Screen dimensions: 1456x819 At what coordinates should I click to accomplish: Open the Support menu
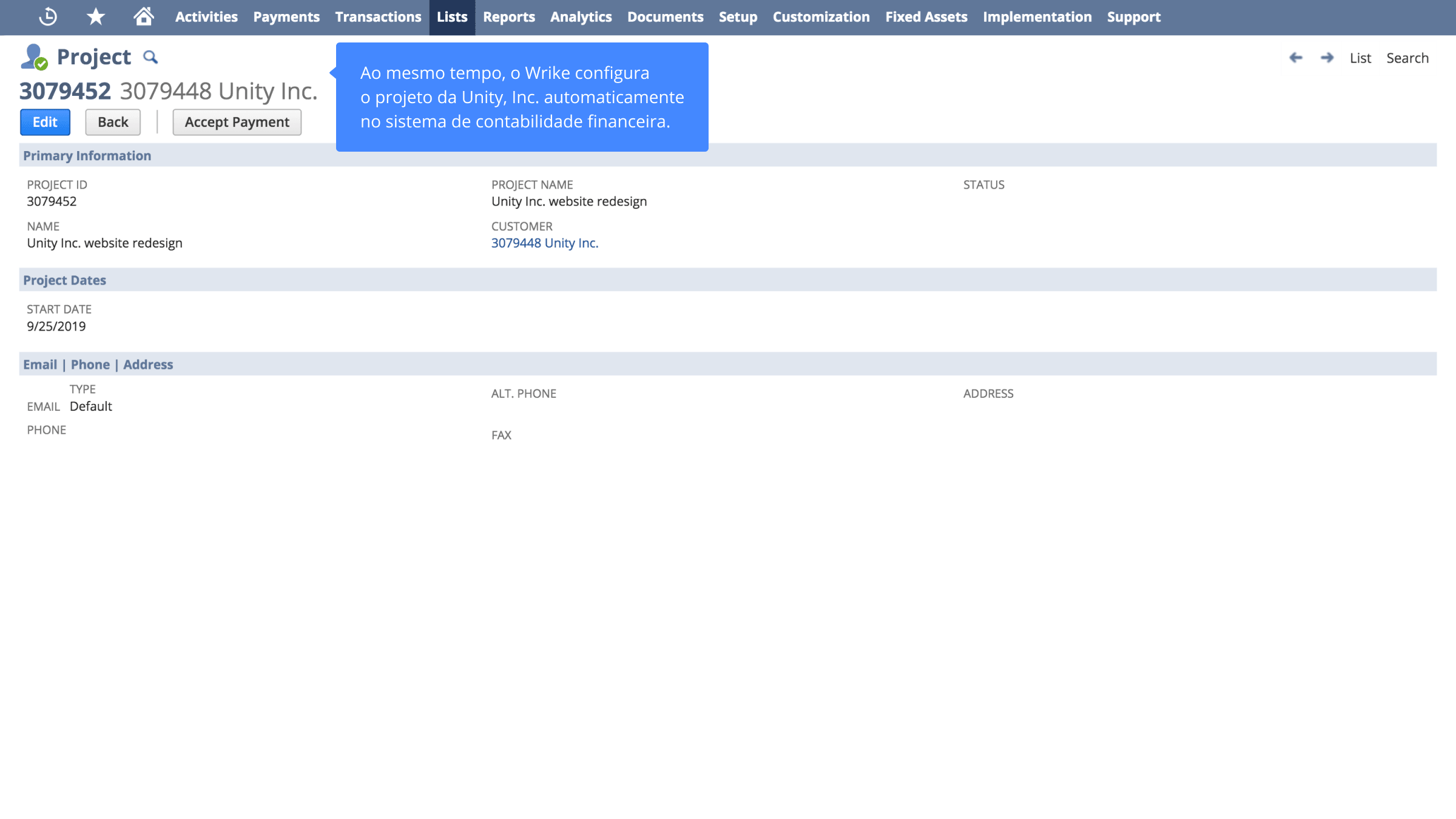tap(1134, 17)
